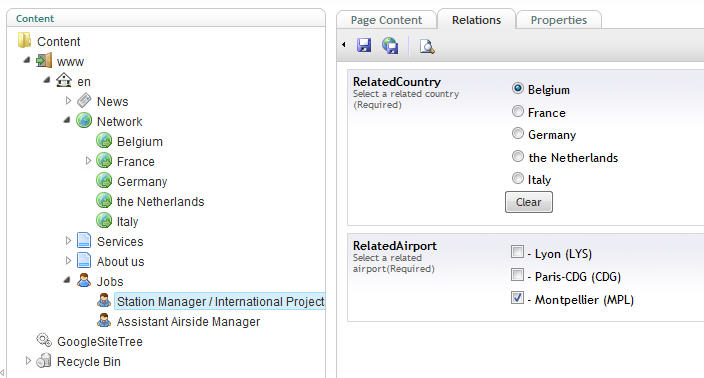Click the home icon beside en

64,80
